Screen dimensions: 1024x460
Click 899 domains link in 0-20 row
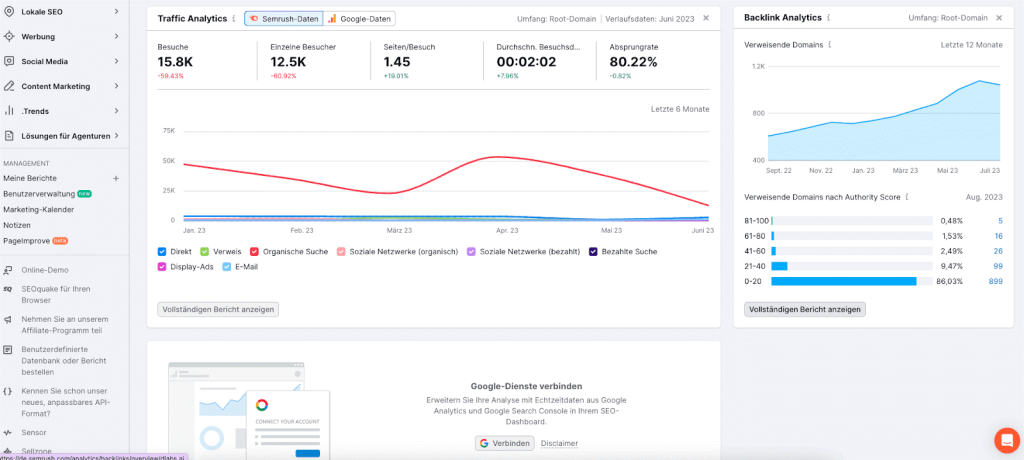coord(995,281)
